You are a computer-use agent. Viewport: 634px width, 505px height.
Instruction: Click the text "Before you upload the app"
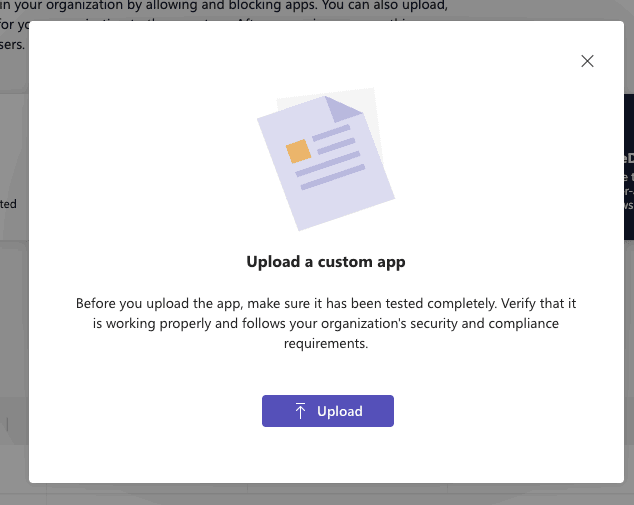[x=159, y=303]
